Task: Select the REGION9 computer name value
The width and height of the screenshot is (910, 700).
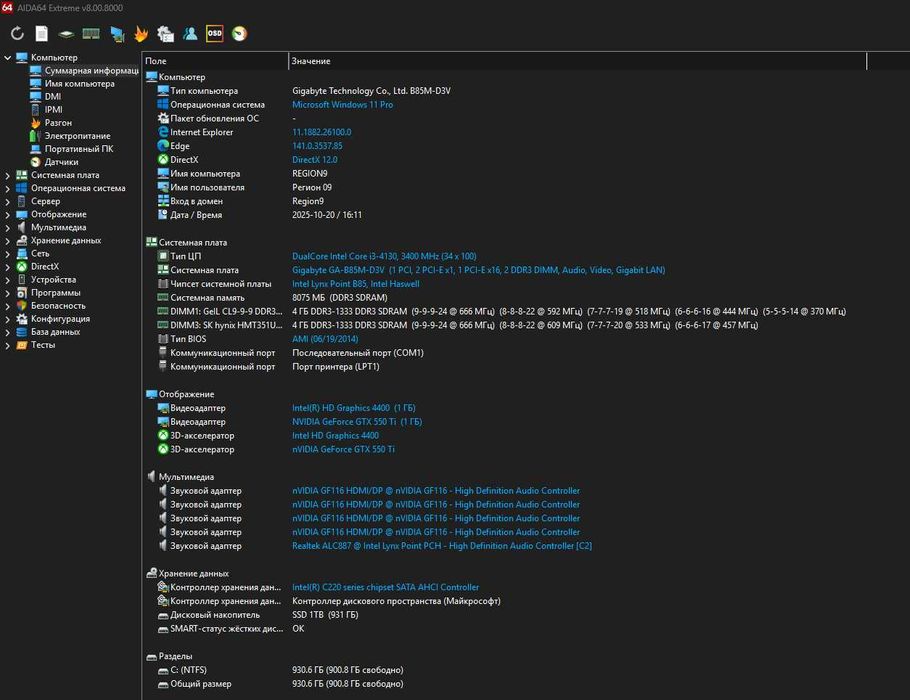Action: click(x=310, y=174)
